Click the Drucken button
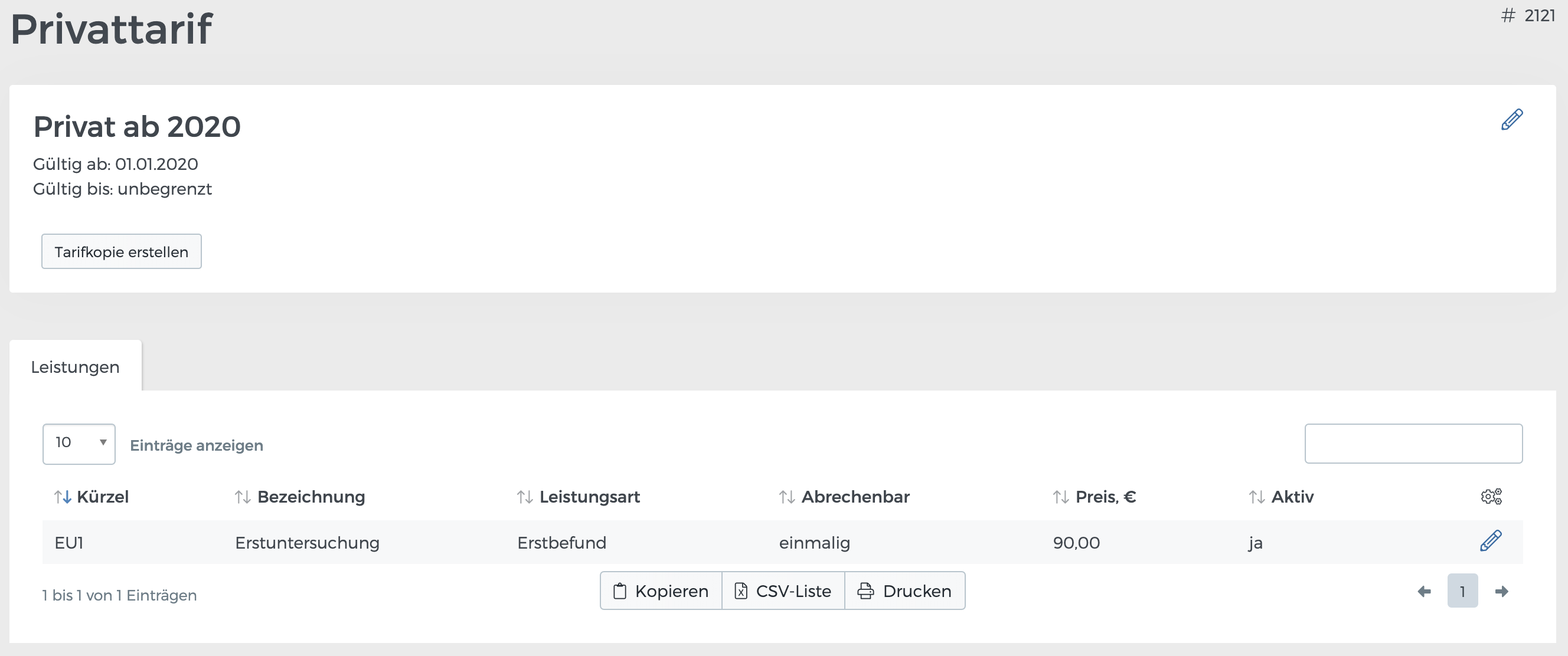This screenshot has width=1568, height=656. [x=905, y=591]
